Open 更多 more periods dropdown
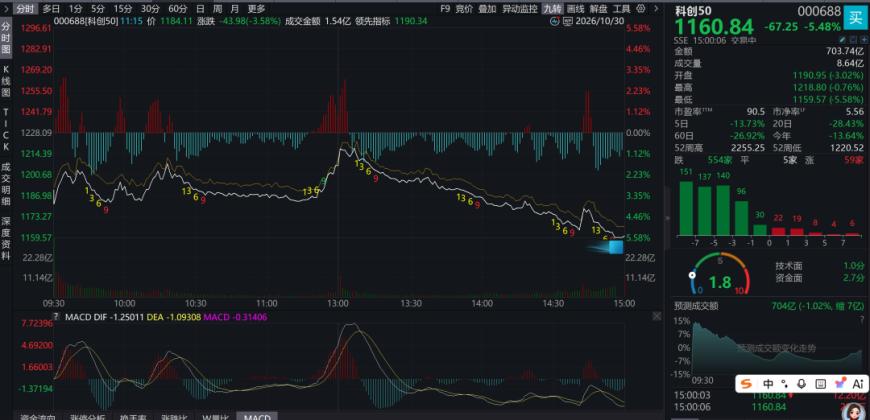The width and height of the screenshot is (870, 420). [x=256, y=9]
